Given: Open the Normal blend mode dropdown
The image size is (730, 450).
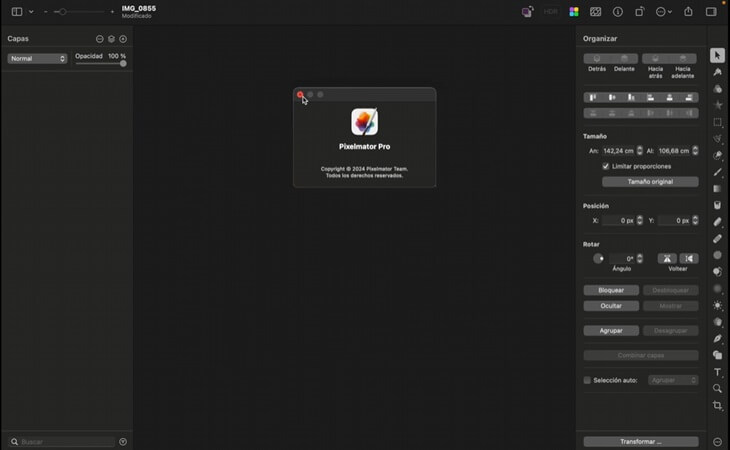Looking at the screenshot, I should pos(37,59).
